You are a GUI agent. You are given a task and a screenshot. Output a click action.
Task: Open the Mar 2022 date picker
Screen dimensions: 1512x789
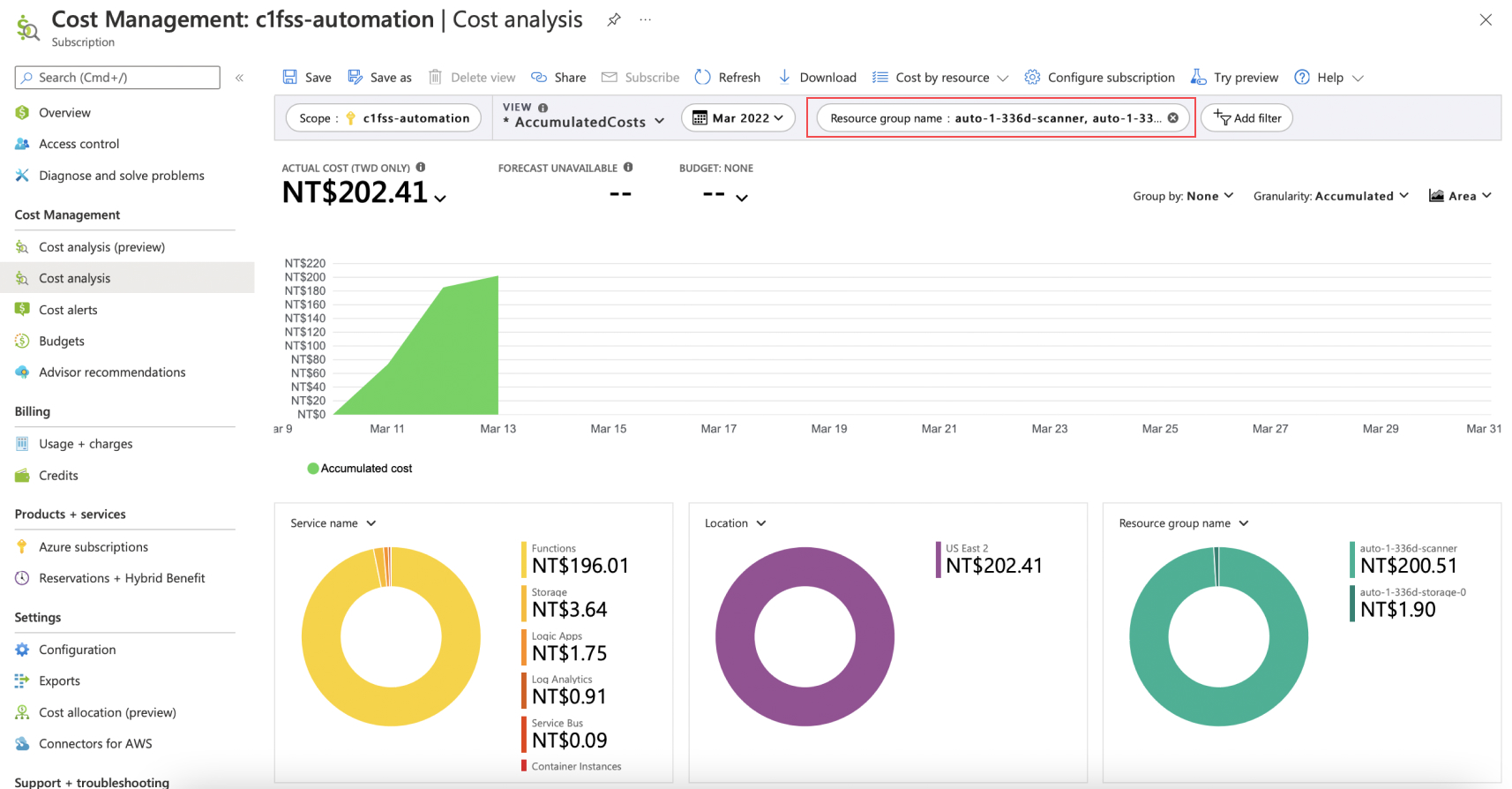[x=738, y=118]
